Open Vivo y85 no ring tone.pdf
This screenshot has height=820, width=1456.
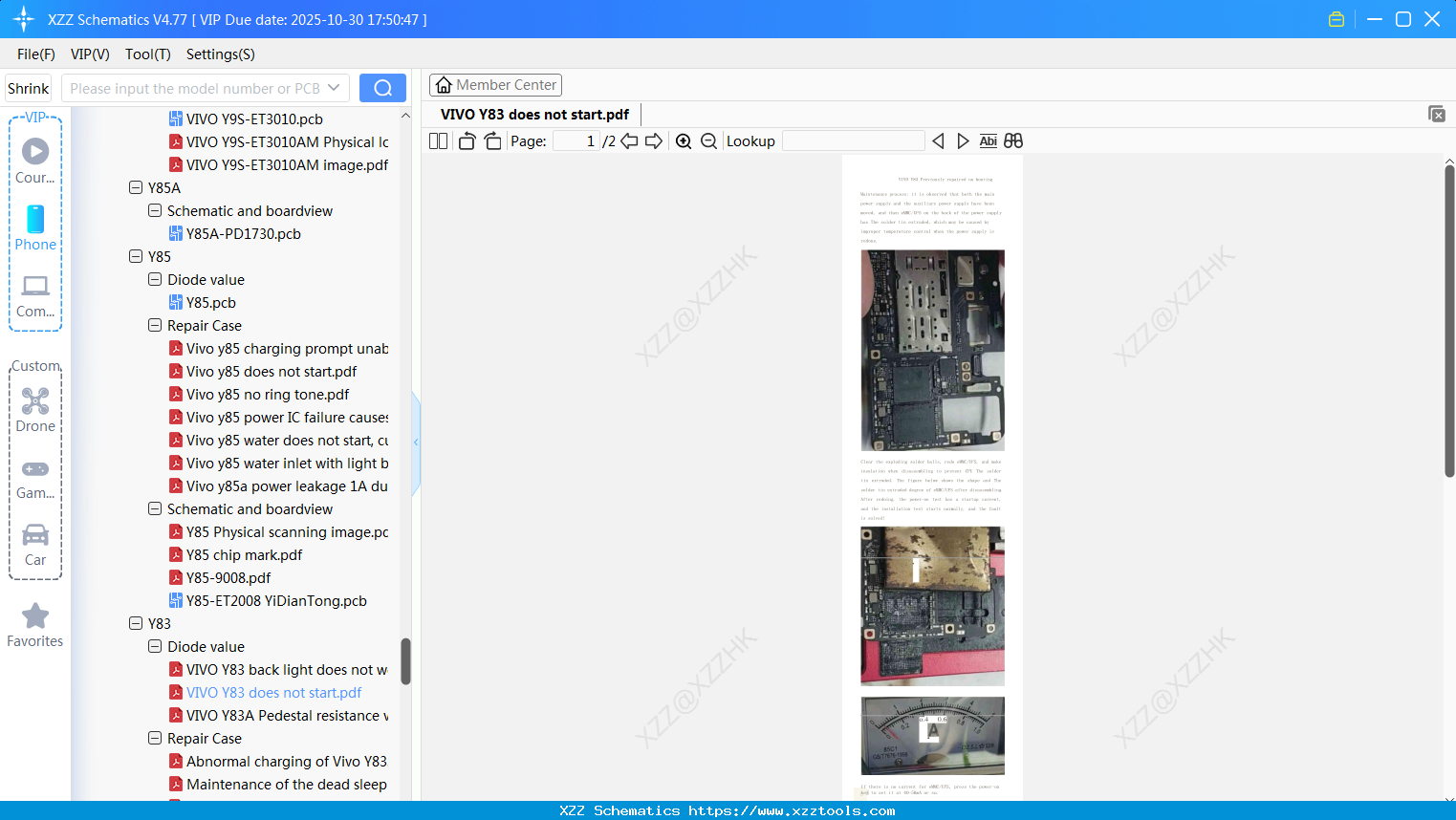point(268,394)
